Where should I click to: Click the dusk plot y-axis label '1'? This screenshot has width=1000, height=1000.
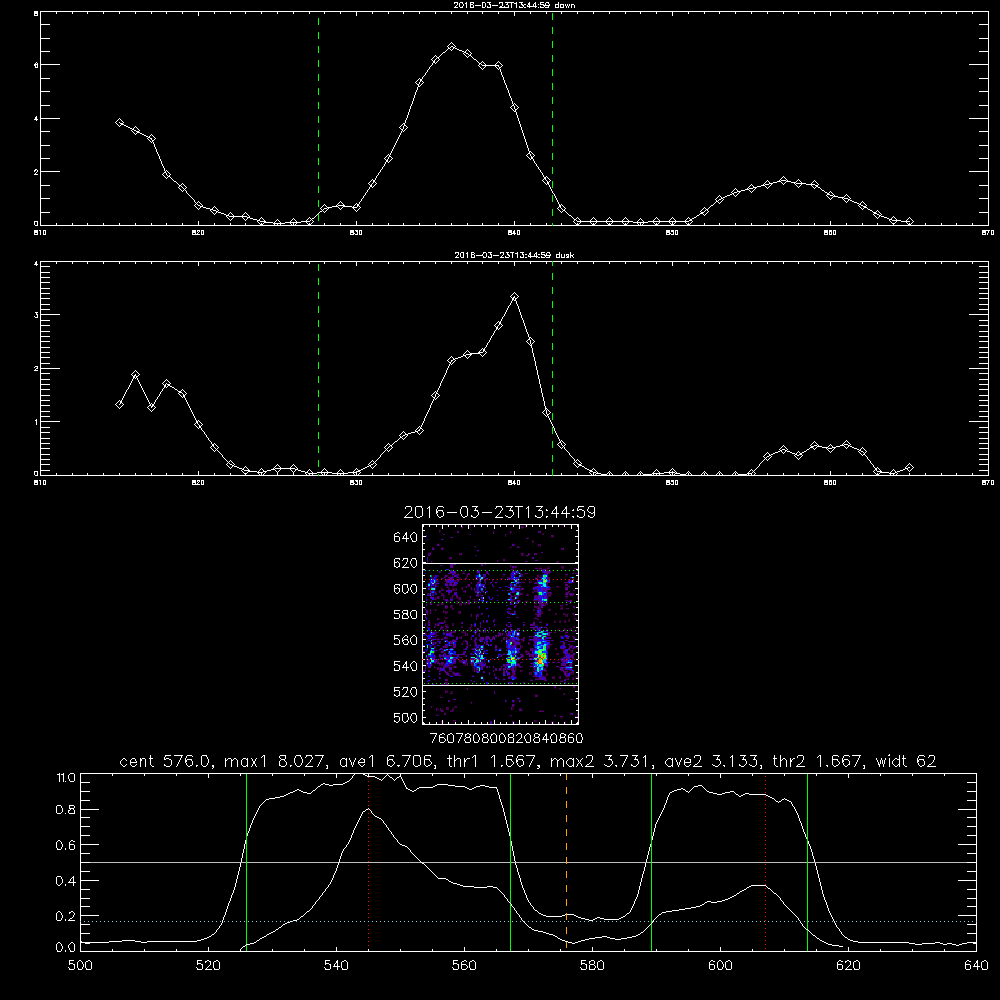(x=36, y=422)
